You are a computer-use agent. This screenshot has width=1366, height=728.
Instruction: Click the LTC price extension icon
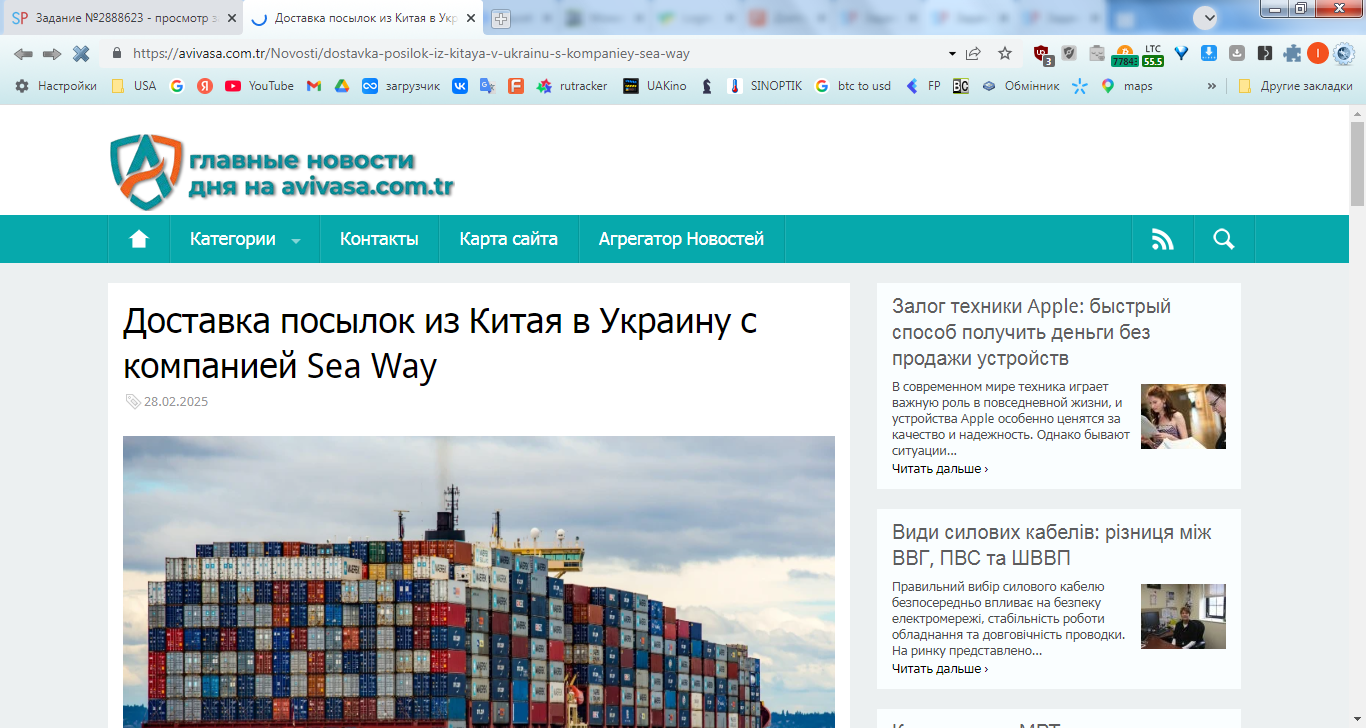(x=1153, y=55)
